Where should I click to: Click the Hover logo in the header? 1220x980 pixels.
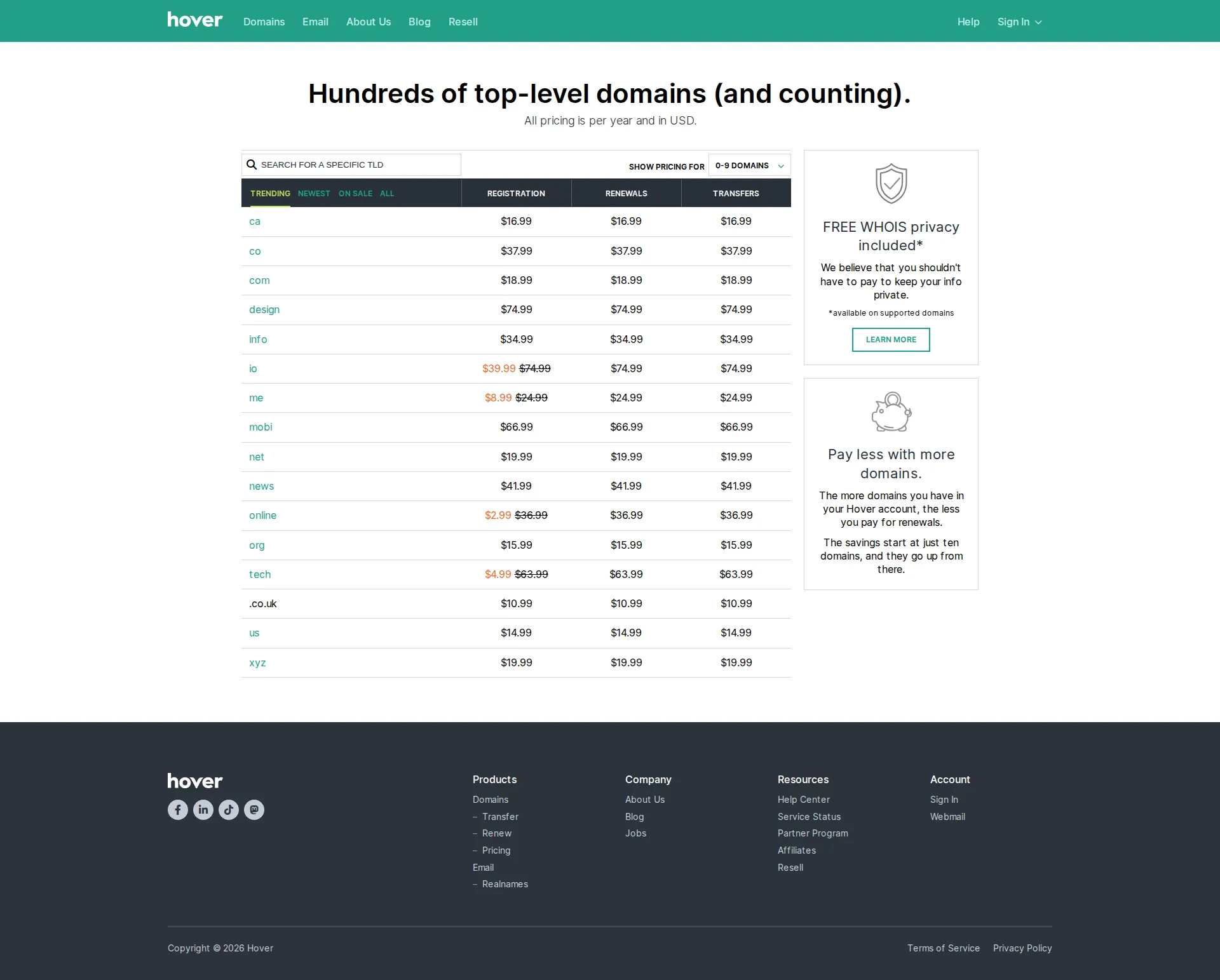point(194,20)
